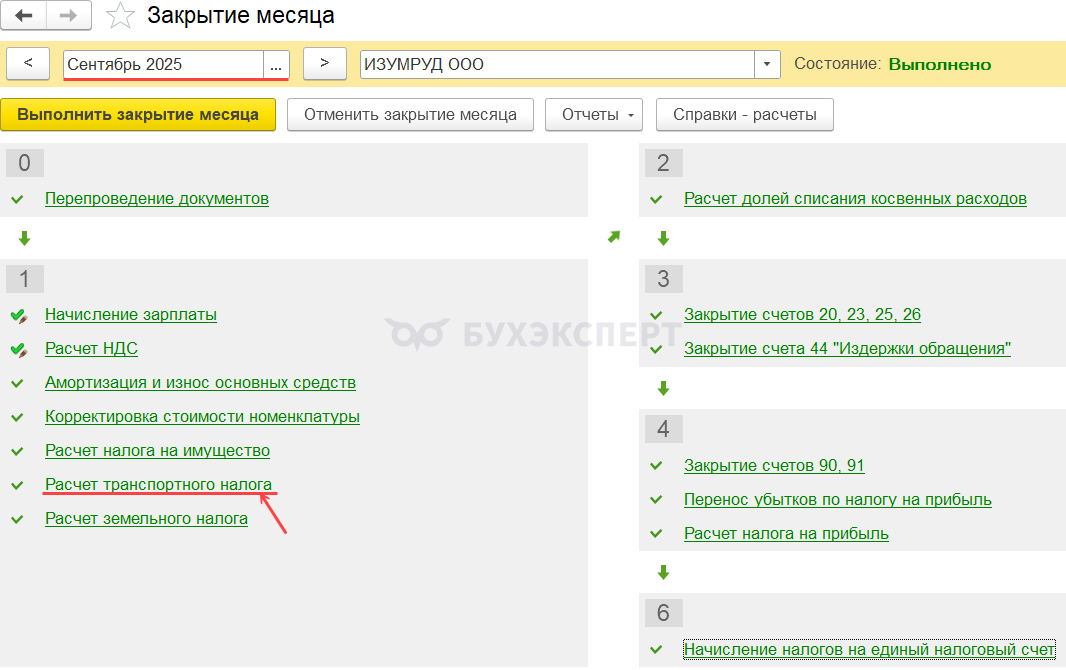Open Расчет транспортного налога
The width and height of the screenshot is (1066, 670).
158,484
